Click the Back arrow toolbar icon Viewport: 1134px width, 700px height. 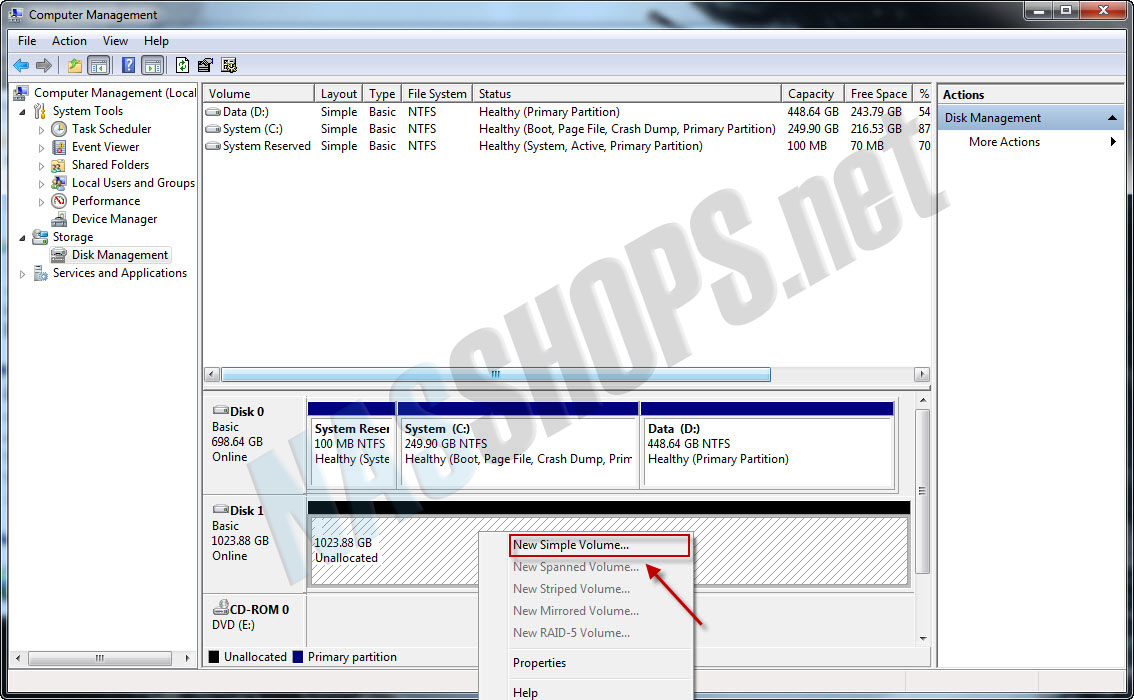pyautogui.click(x=21, y=66)
